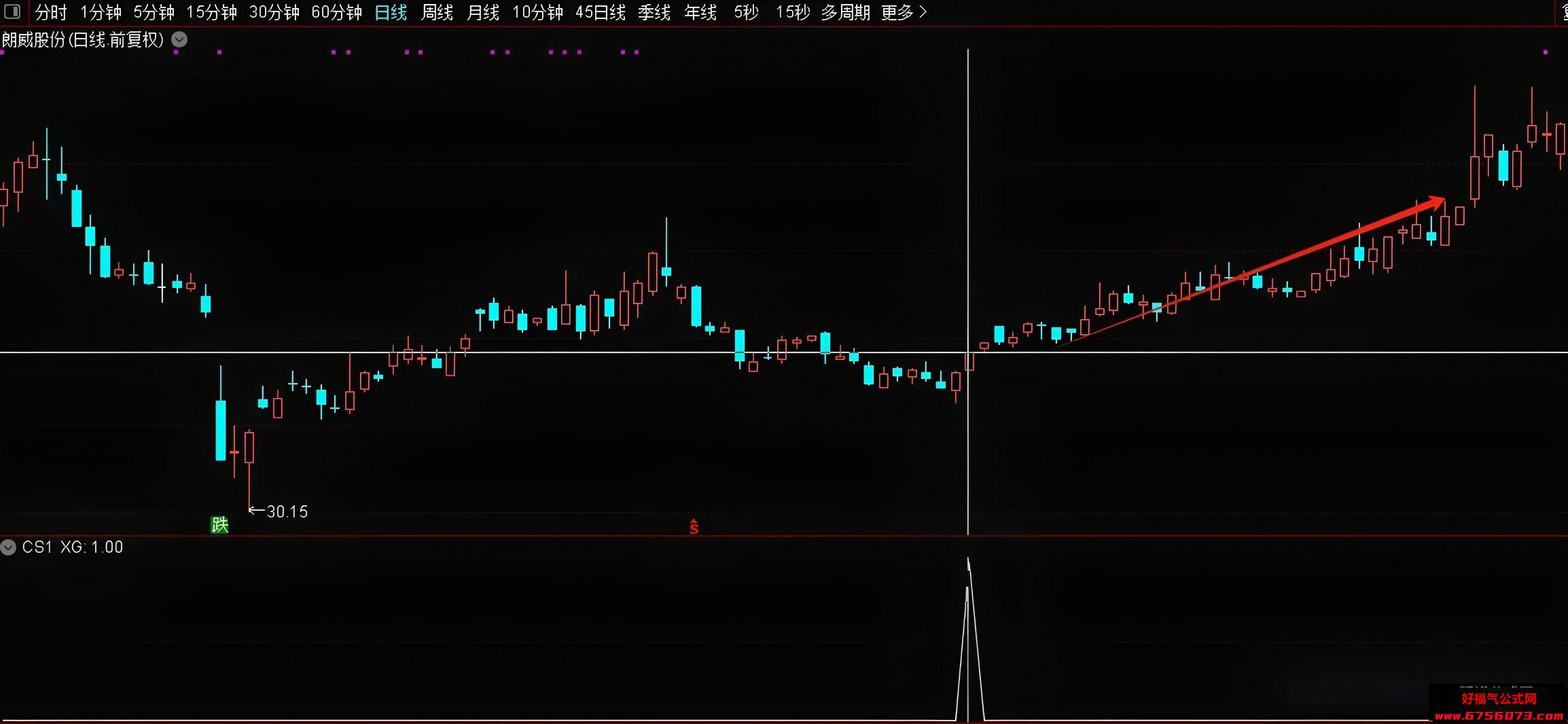This screenshot has height=724, width=1568.
Task: Open 多周期 view
Action: pyautogui.click(x=845, y=12)
